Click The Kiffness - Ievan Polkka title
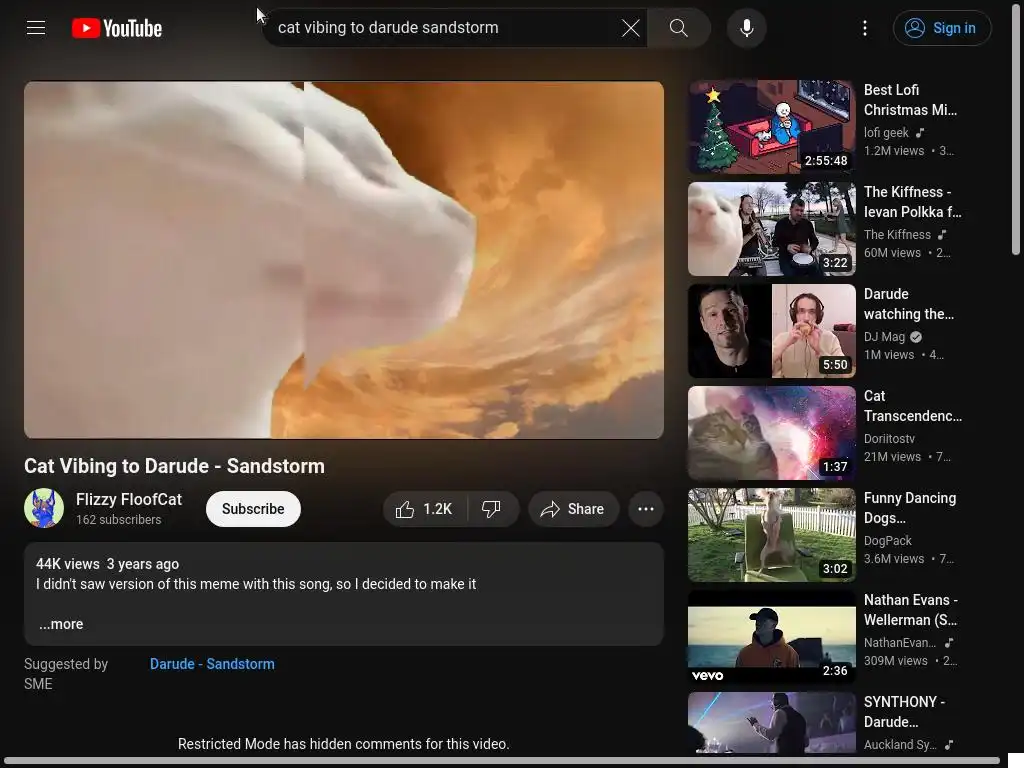The height and width of the screenshot is (768, 1024). 912,202
